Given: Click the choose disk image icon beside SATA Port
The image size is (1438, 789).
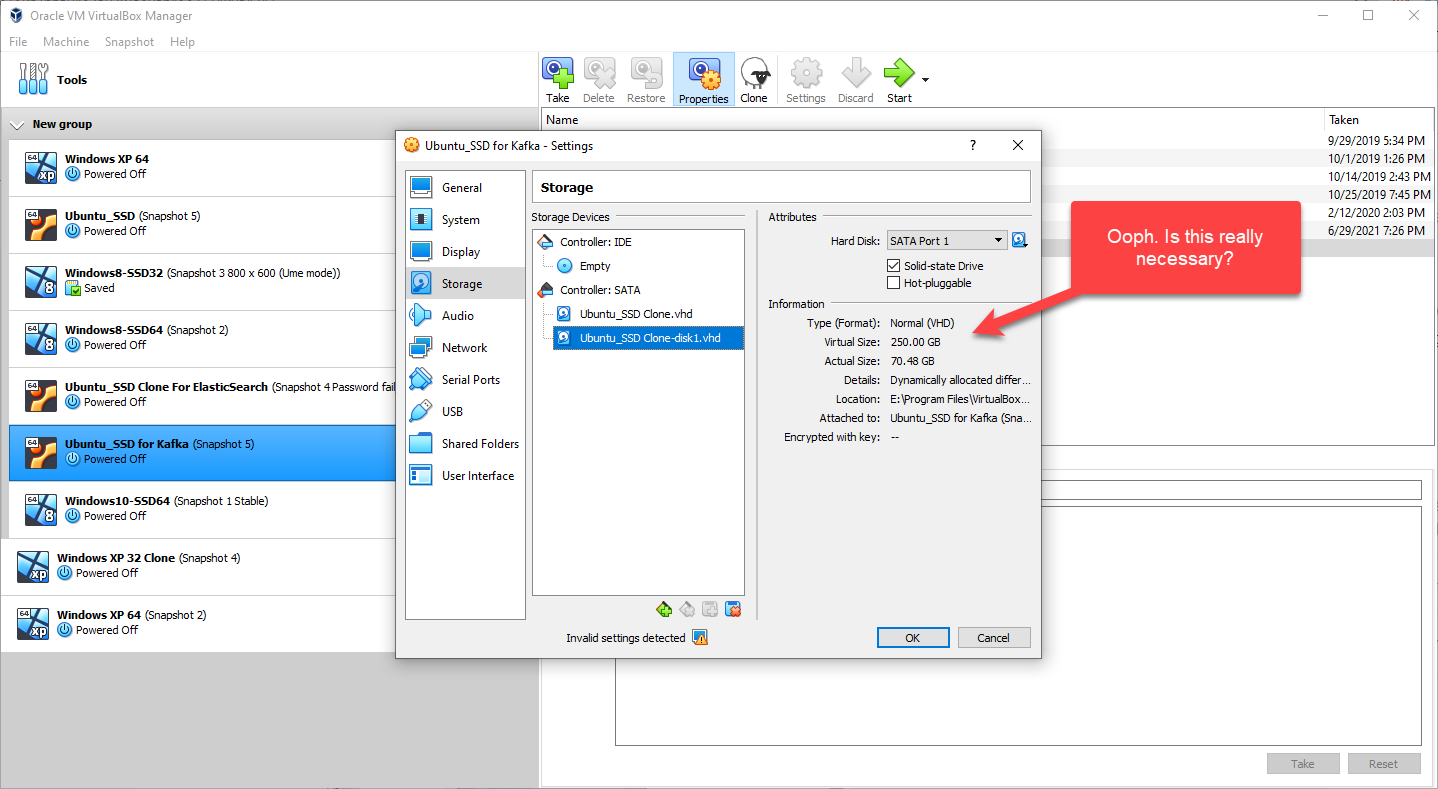Looking at the screenshot, I should [1020, 240].
